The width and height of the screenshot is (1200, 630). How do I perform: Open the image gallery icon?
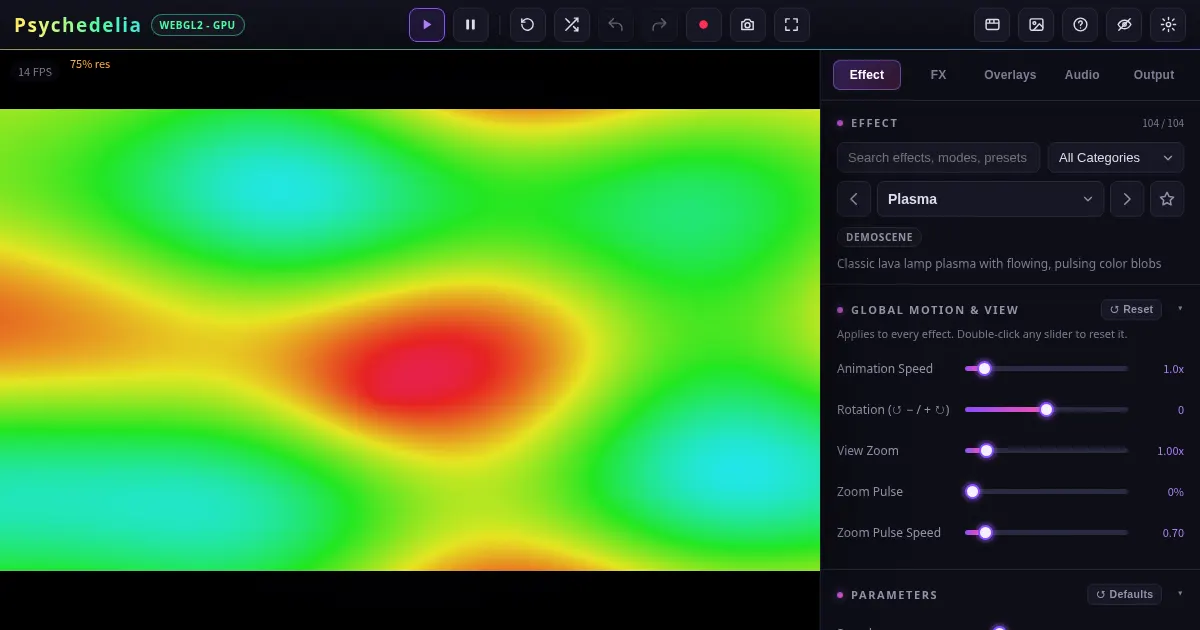click(x=1036, y=25)
